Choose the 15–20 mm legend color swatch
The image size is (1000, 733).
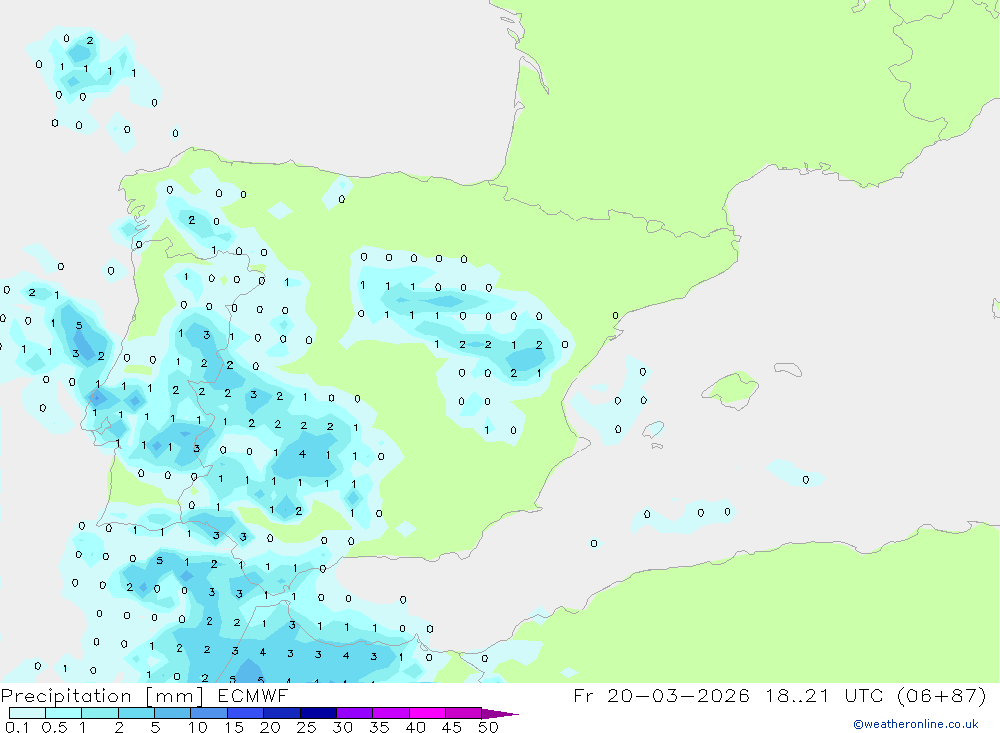click(246, 713)
